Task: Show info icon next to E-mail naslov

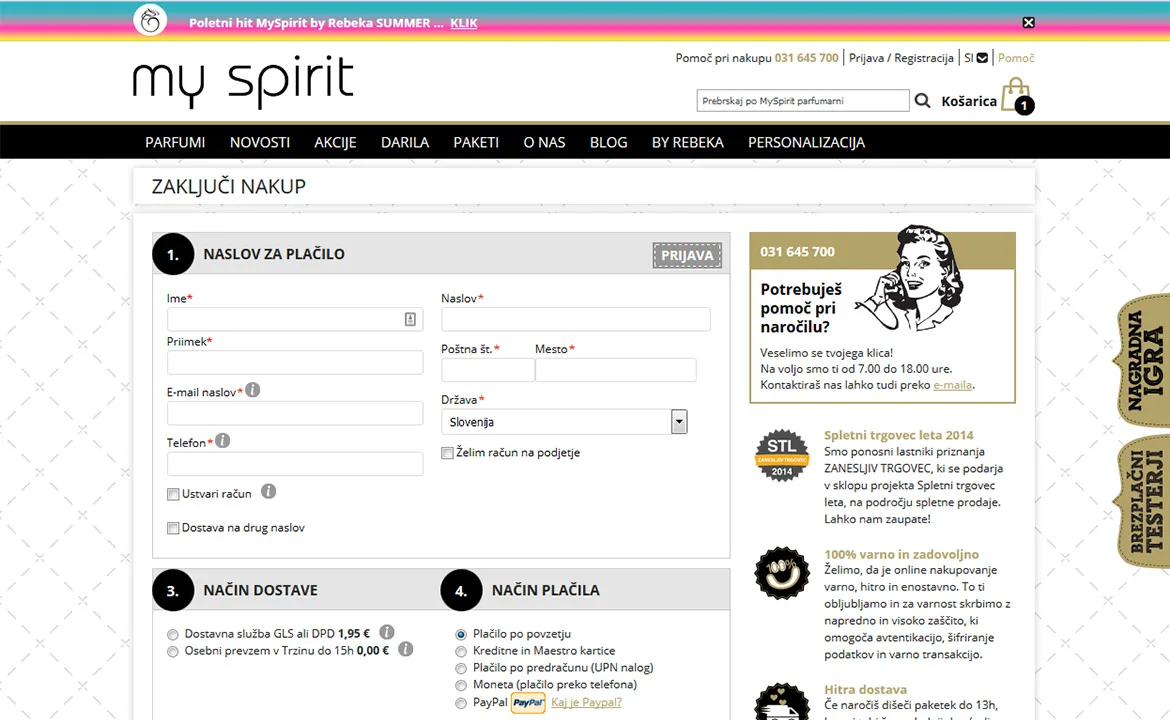Action: pos(253,389)
